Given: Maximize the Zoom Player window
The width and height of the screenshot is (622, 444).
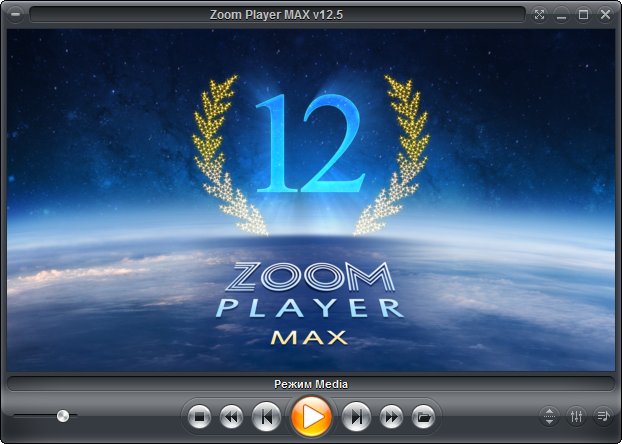Looking at the screenshot, I should [584, 14].
